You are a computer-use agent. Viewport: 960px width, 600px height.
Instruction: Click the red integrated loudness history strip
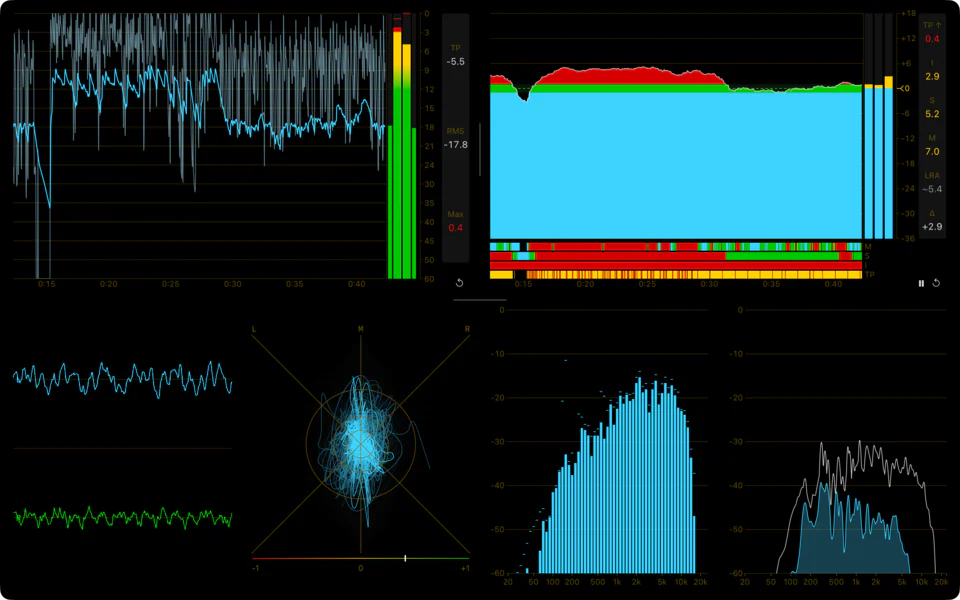click(676, 266)
